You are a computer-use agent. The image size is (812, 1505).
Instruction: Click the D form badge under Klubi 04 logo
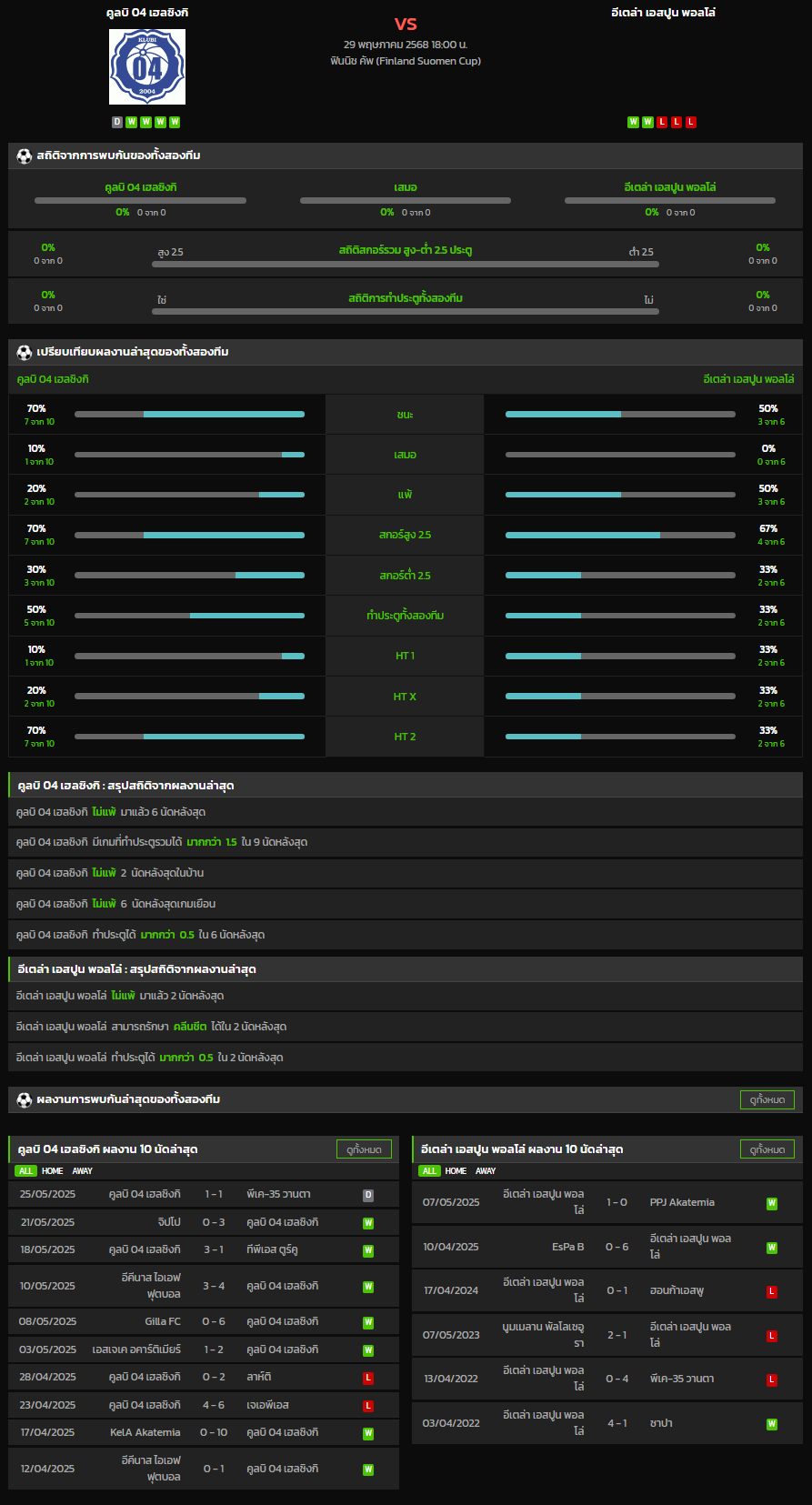pos(117,122)
